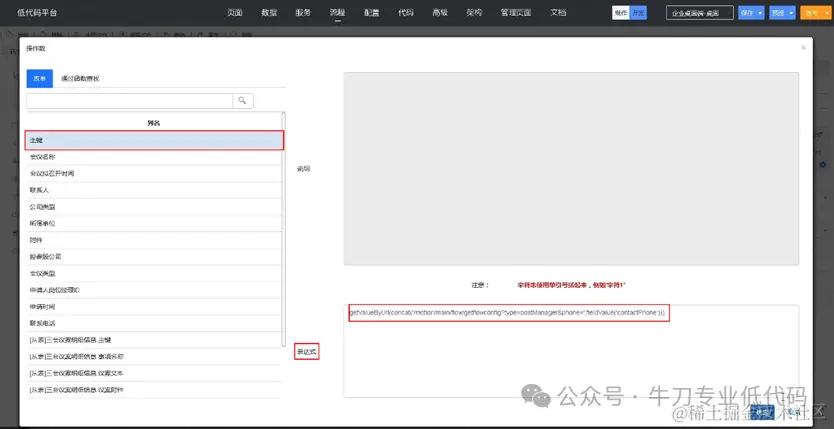Screen dimensions: 834x429
Task: Expand the 保存 button dropdown arrow
Action: 761,13
